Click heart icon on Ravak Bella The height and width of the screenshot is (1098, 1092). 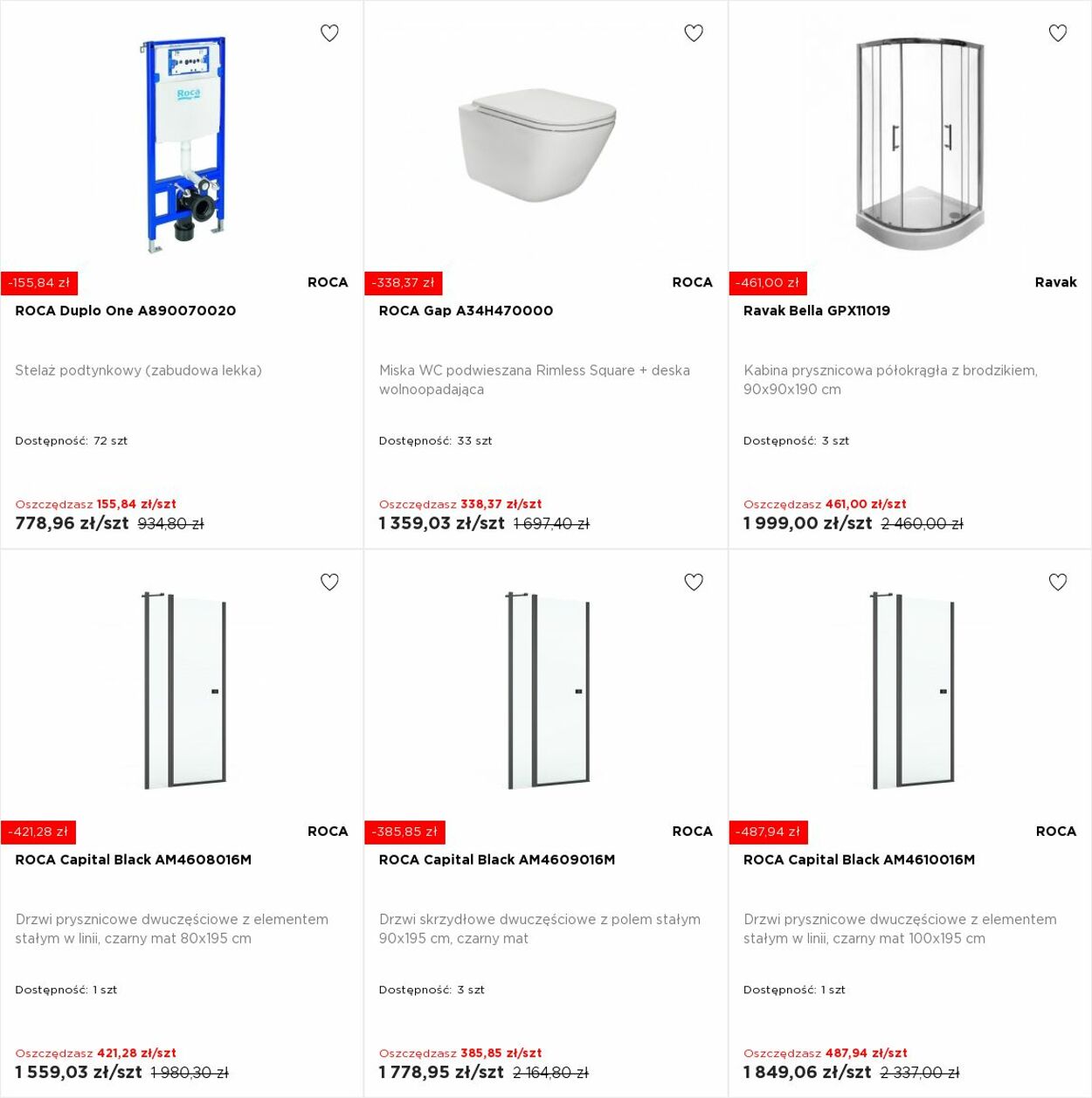1058,33
